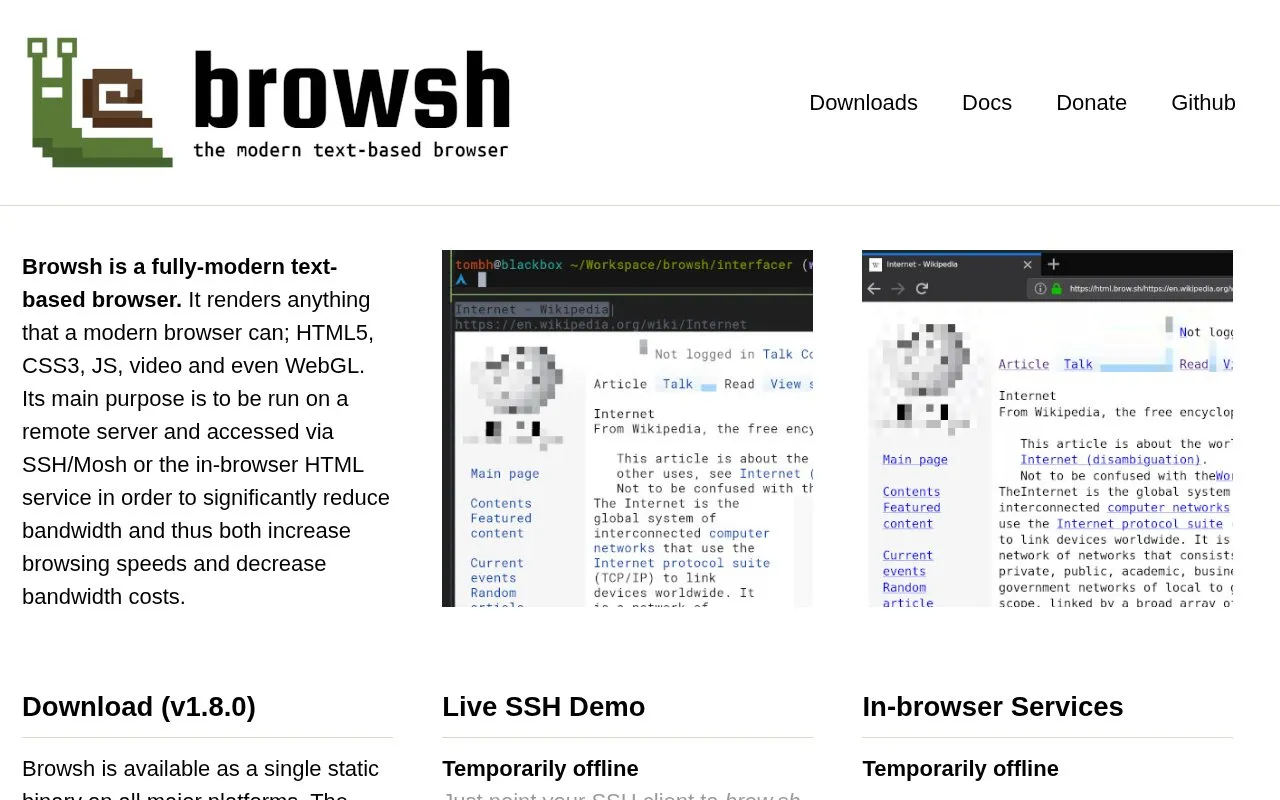Go to the Donate page

pos(1091,103)
